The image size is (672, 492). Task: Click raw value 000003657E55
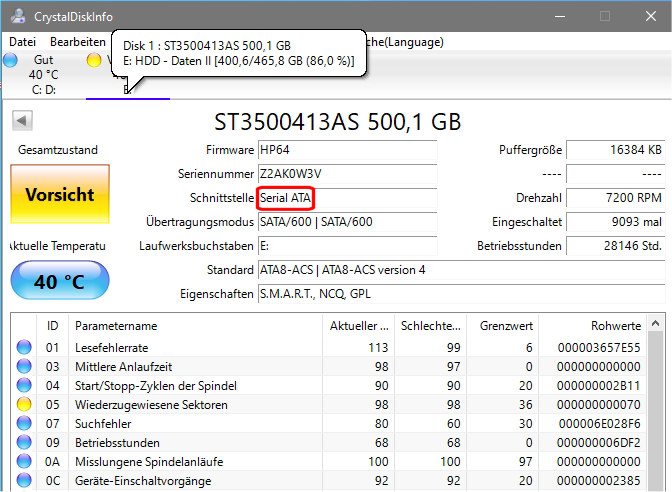(x=599, y=348)
